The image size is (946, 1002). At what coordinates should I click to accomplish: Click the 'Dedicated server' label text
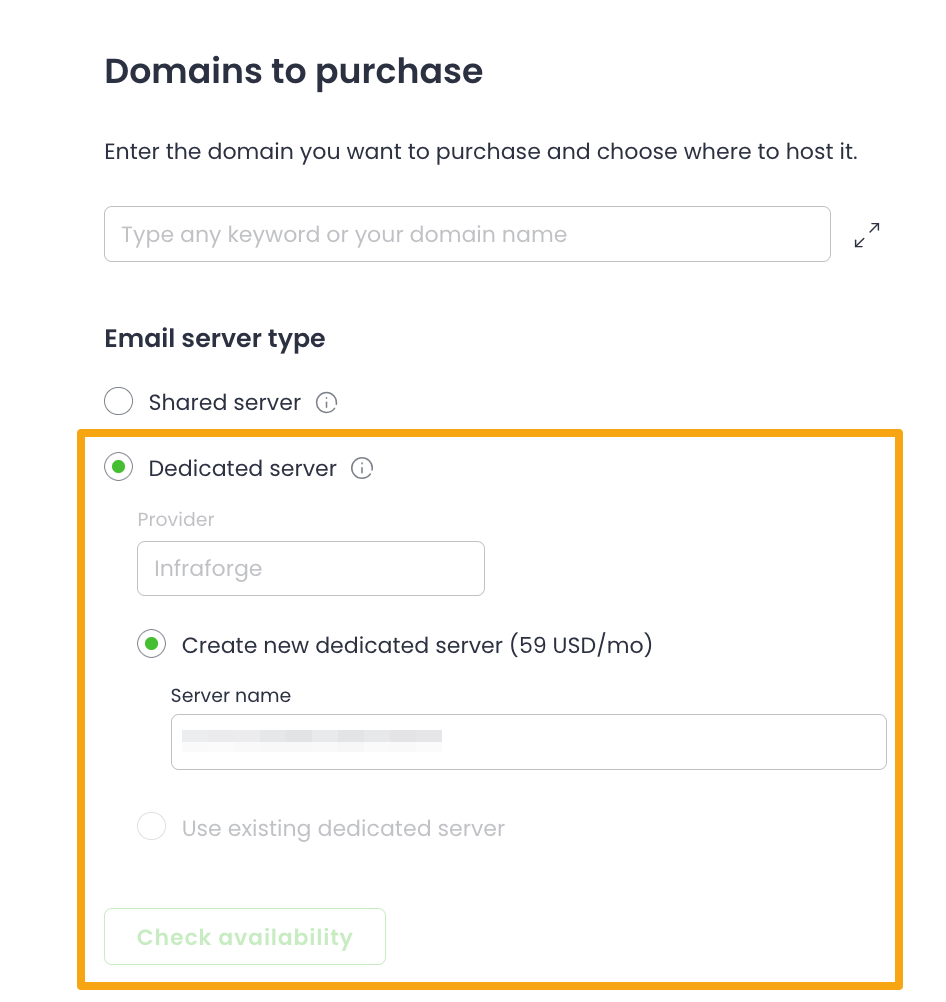pos(243,469)
